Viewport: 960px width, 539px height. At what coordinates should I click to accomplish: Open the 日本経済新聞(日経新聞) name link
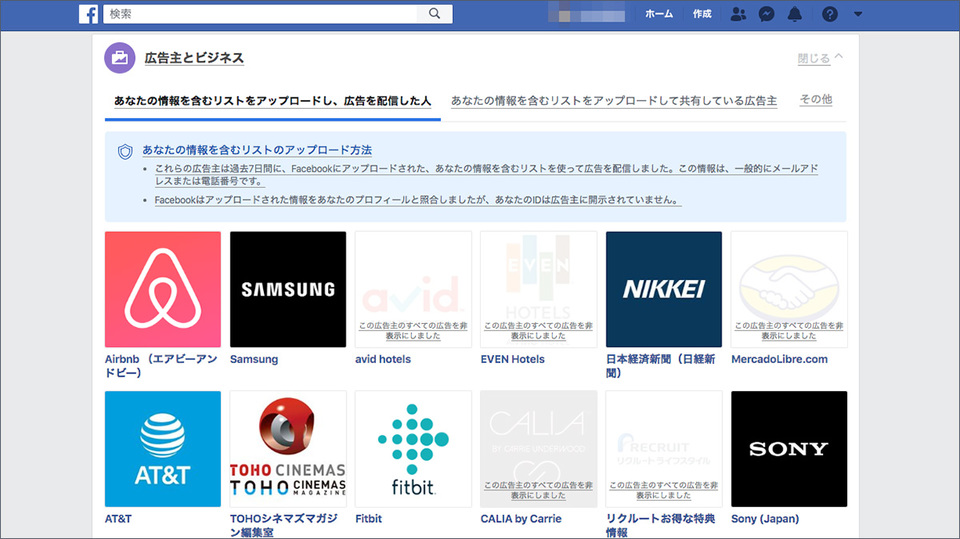point(661,366)
